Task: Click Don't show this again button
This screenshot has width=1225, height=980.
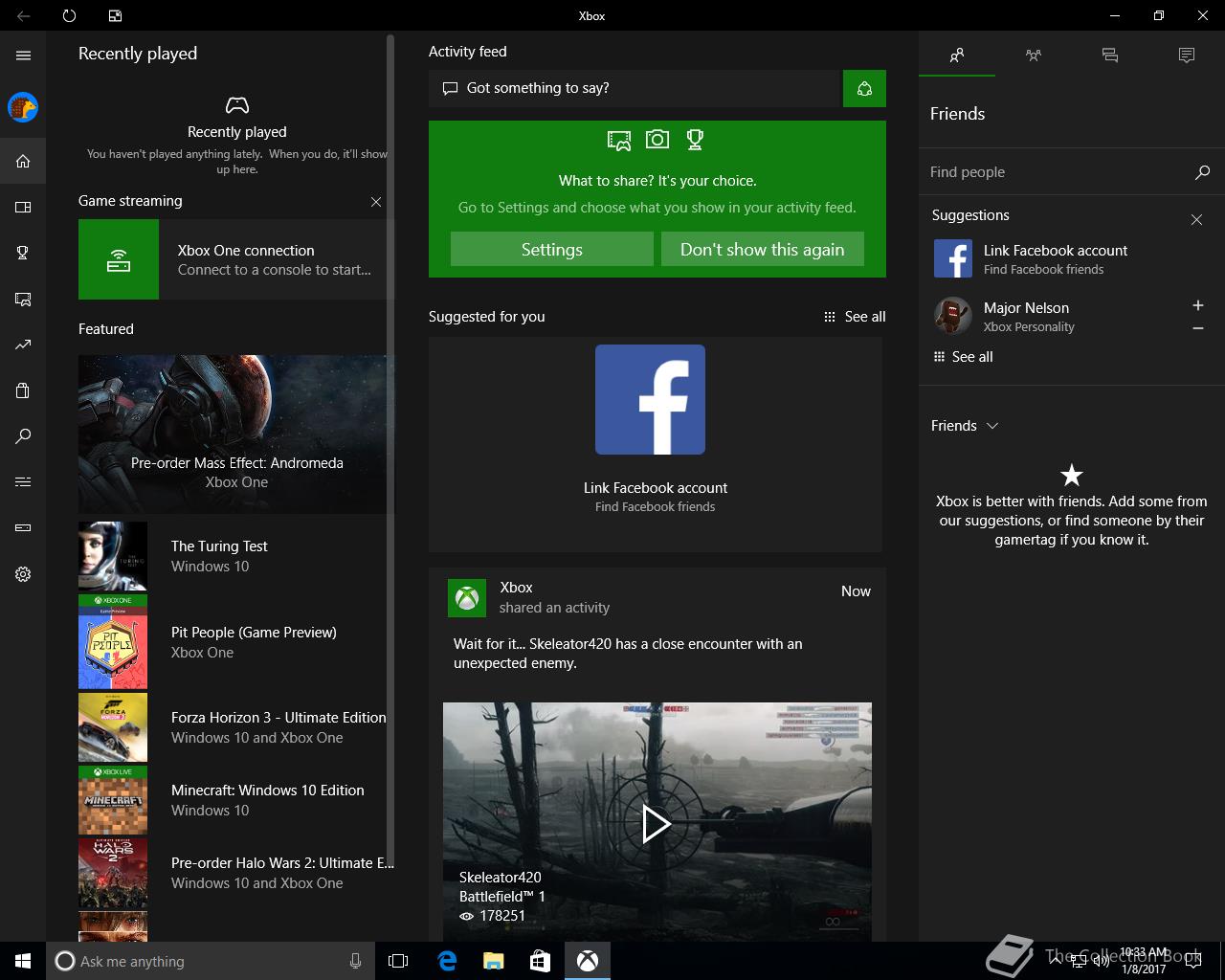Action: (x=763, y=249)
